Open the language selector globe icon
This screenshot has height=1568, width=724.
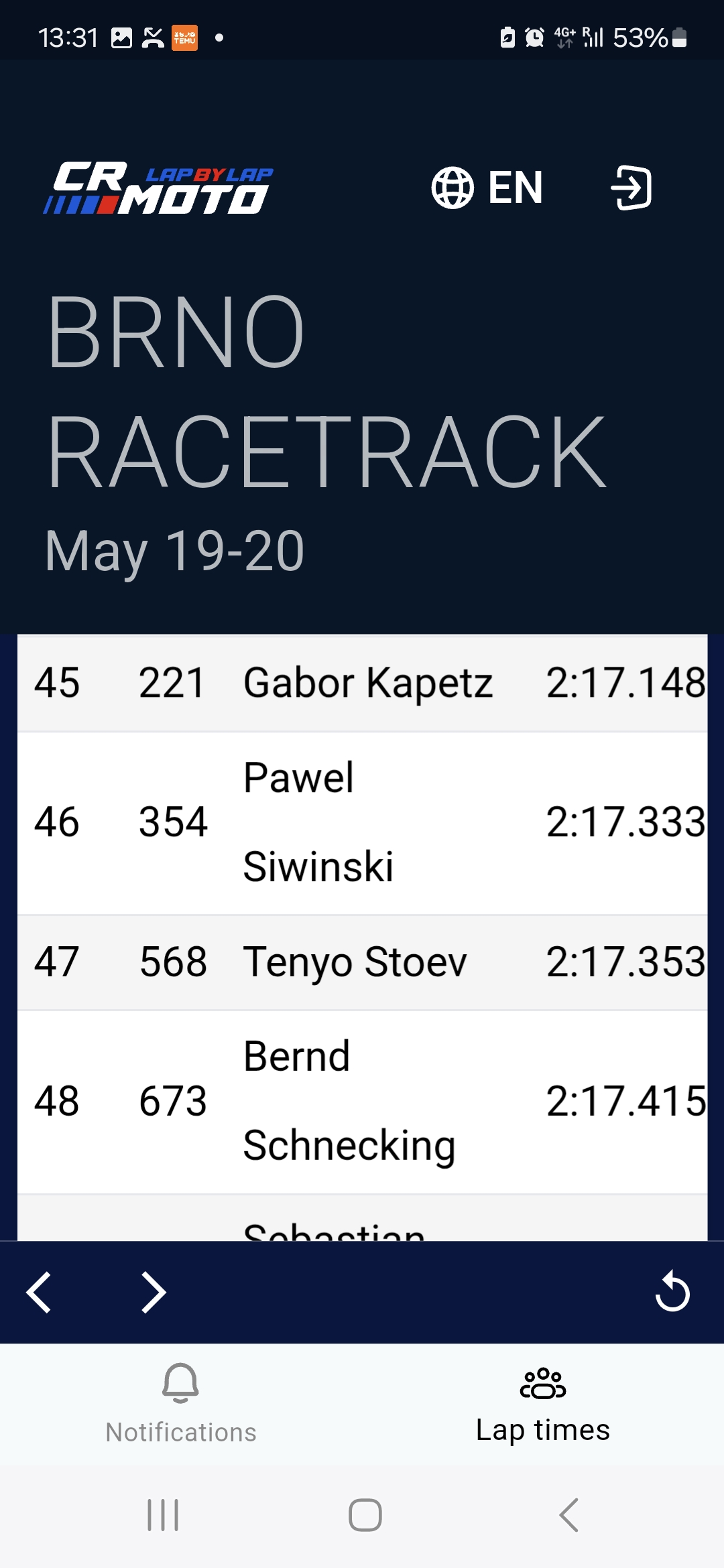452,188
